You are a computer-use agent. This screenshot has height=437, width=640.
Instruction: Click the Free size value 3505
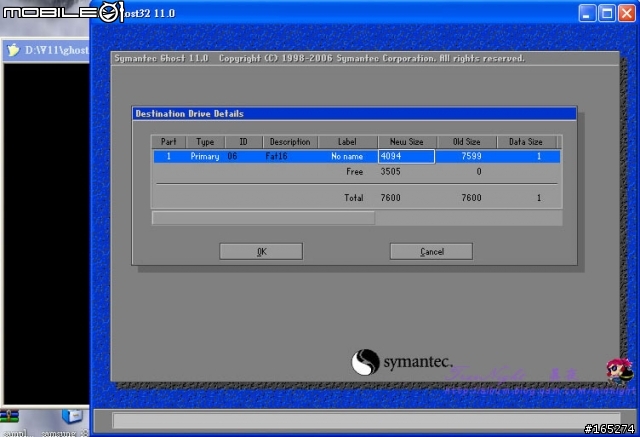click(x=390, y=172)
